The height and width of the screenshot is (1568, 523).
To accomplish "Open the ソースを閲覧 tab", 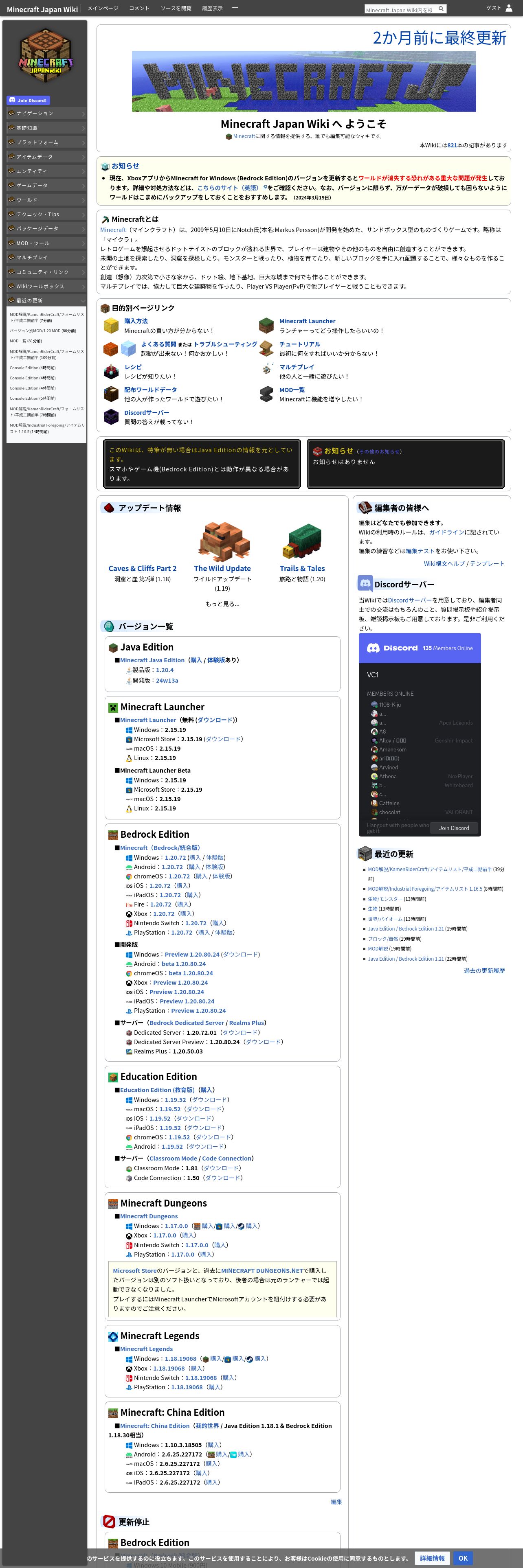I will [x=176, y=8].
